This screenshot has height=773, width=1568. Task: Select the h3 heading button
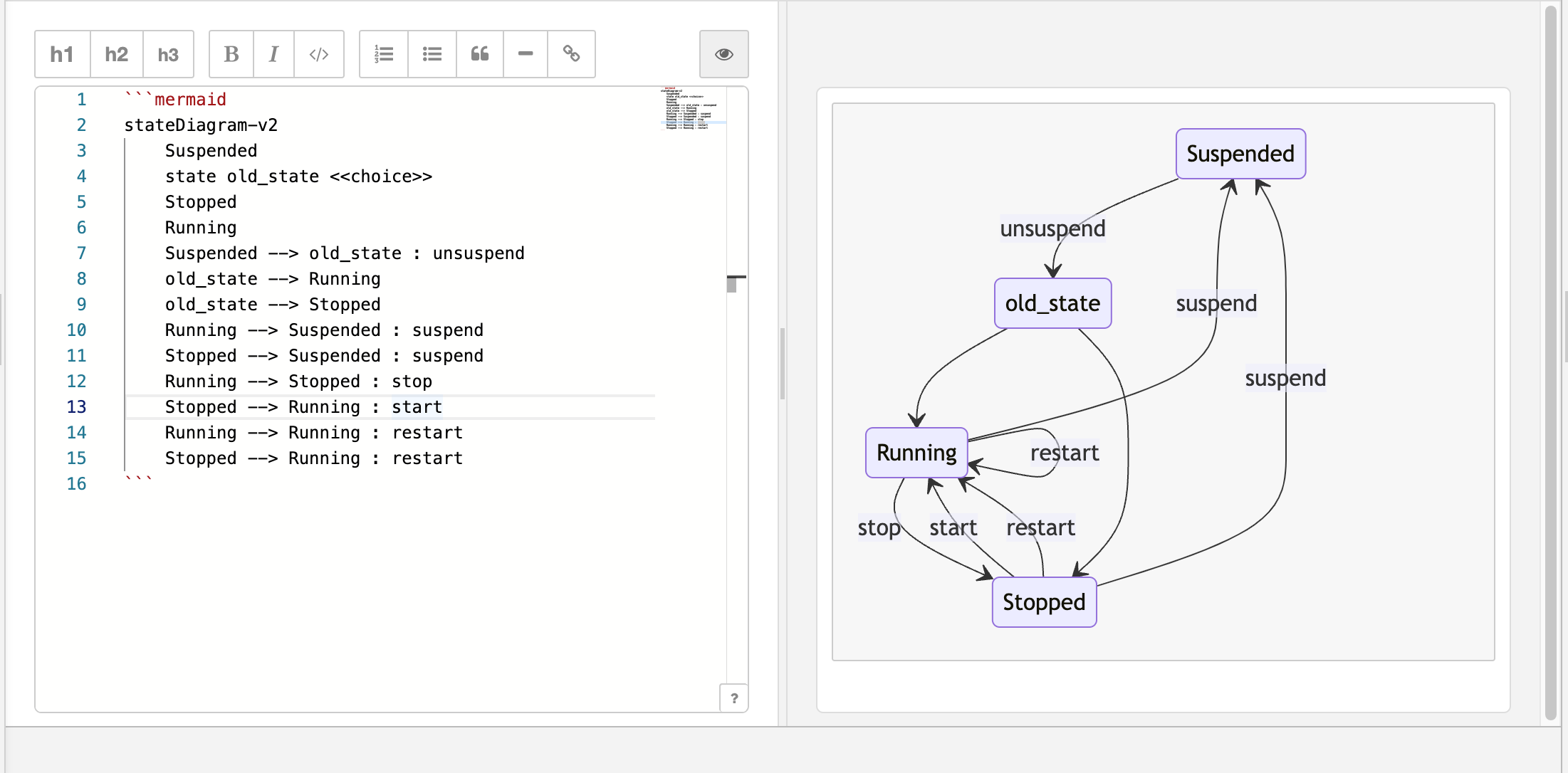pyautogui.click(x=168, y=54)
